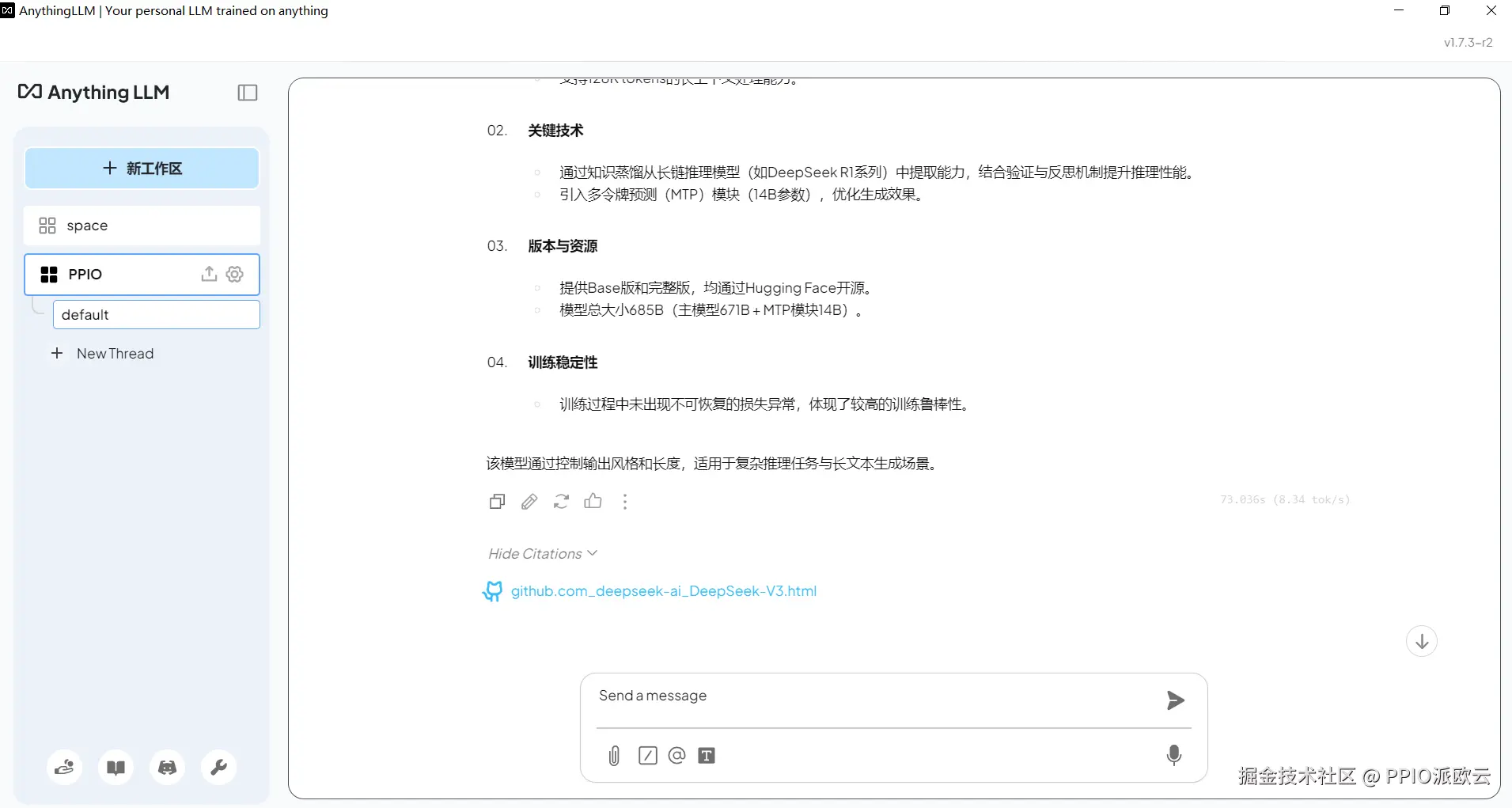This screenshot has height=808, width=1512.
Task: Click the response timing 73.036s metric
Action: pyautogui.click(x=1285, y=499)
